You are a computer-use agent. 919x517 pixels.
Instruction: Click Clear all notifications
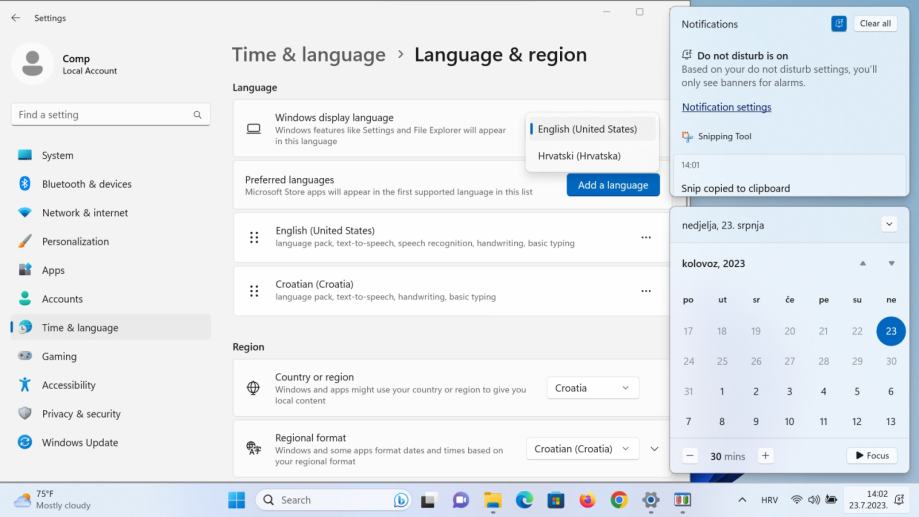(875, 23)
